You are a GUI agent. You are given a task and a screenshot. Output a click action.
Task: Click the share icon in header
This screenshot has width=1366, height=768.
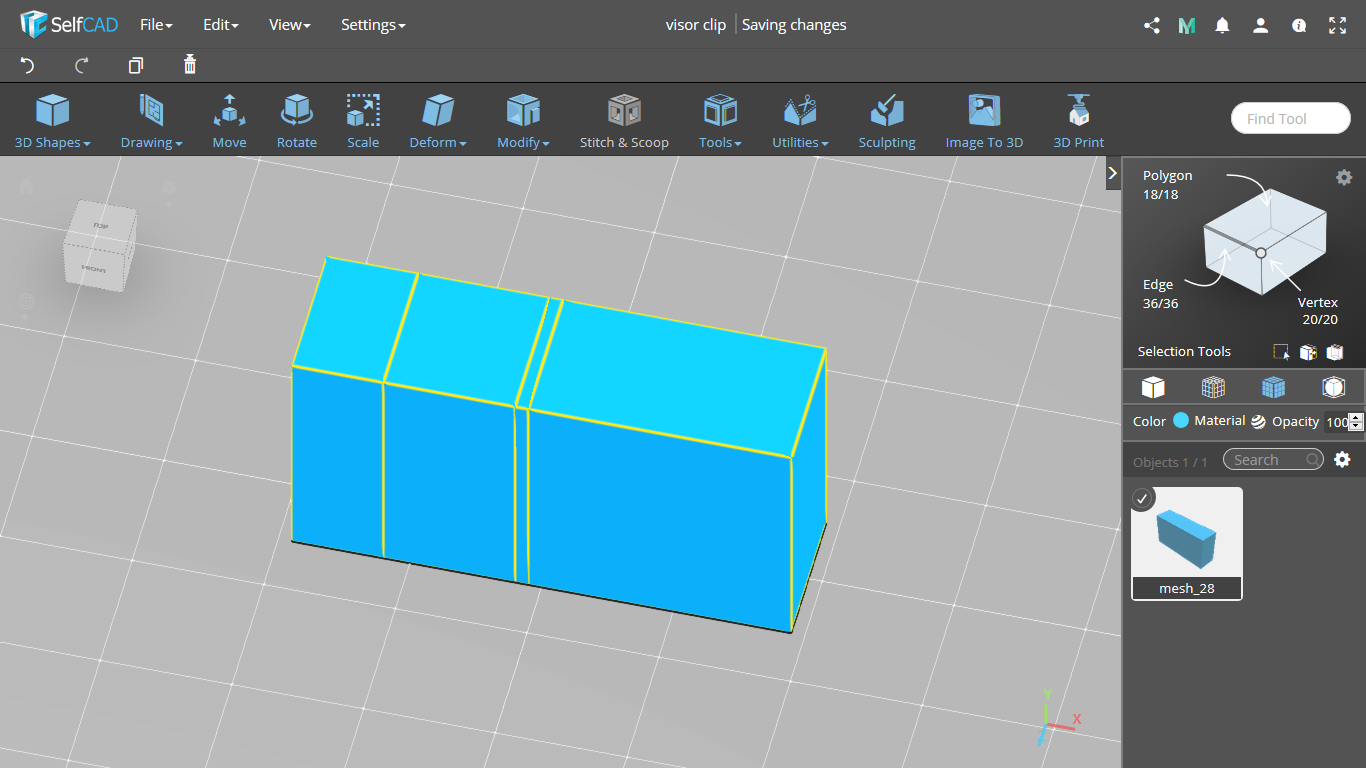[x=1151, y=26]
